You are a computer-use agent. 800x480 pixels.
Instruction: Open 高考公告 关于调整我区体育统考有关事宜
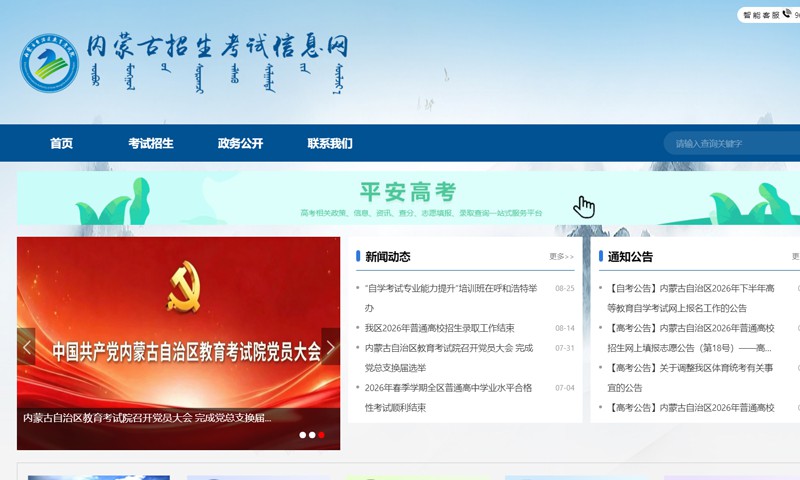[x=690, y=377]
